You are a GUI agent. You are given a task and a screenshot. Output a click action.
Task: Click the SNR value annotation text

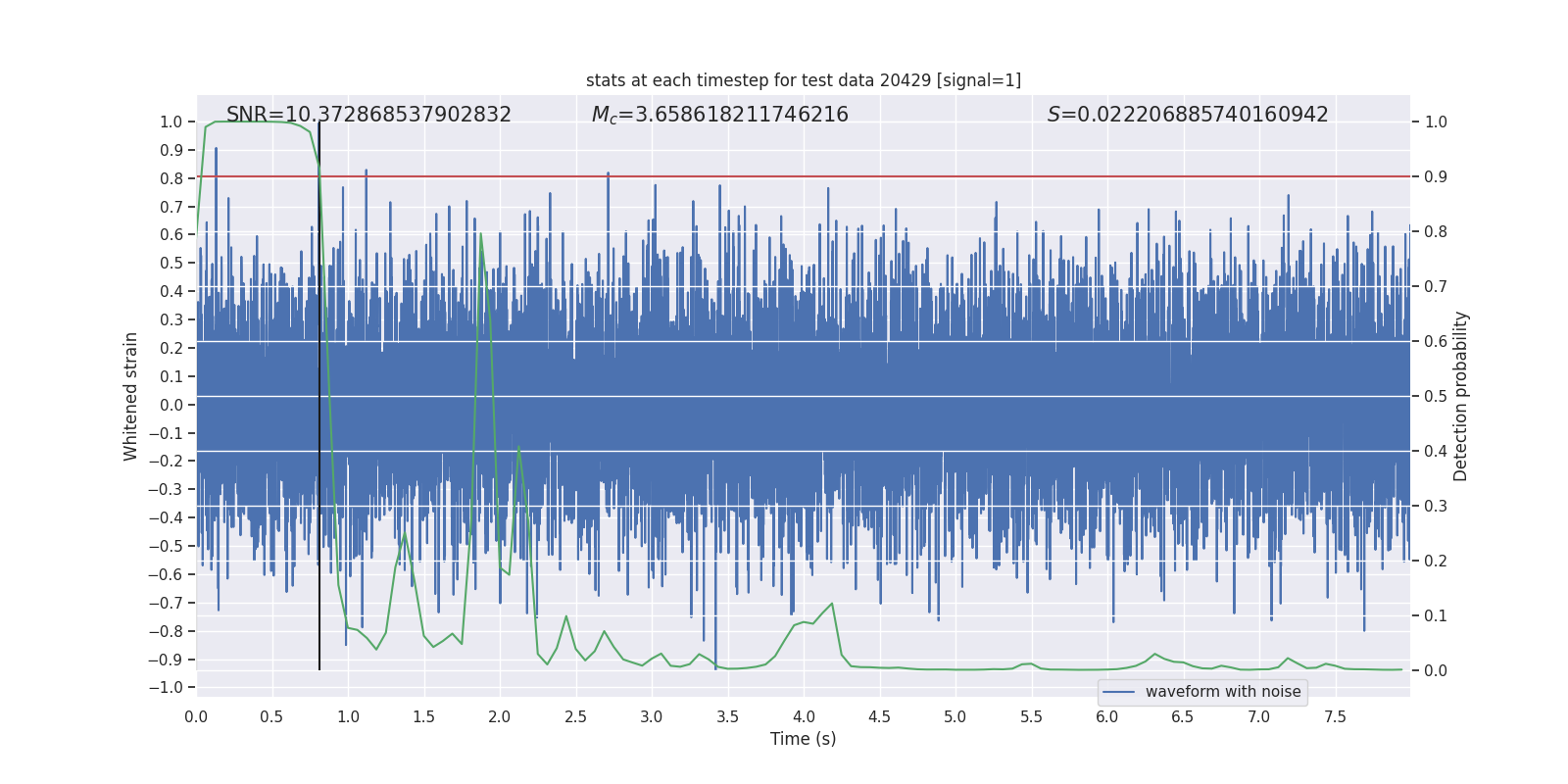[368, 115]
